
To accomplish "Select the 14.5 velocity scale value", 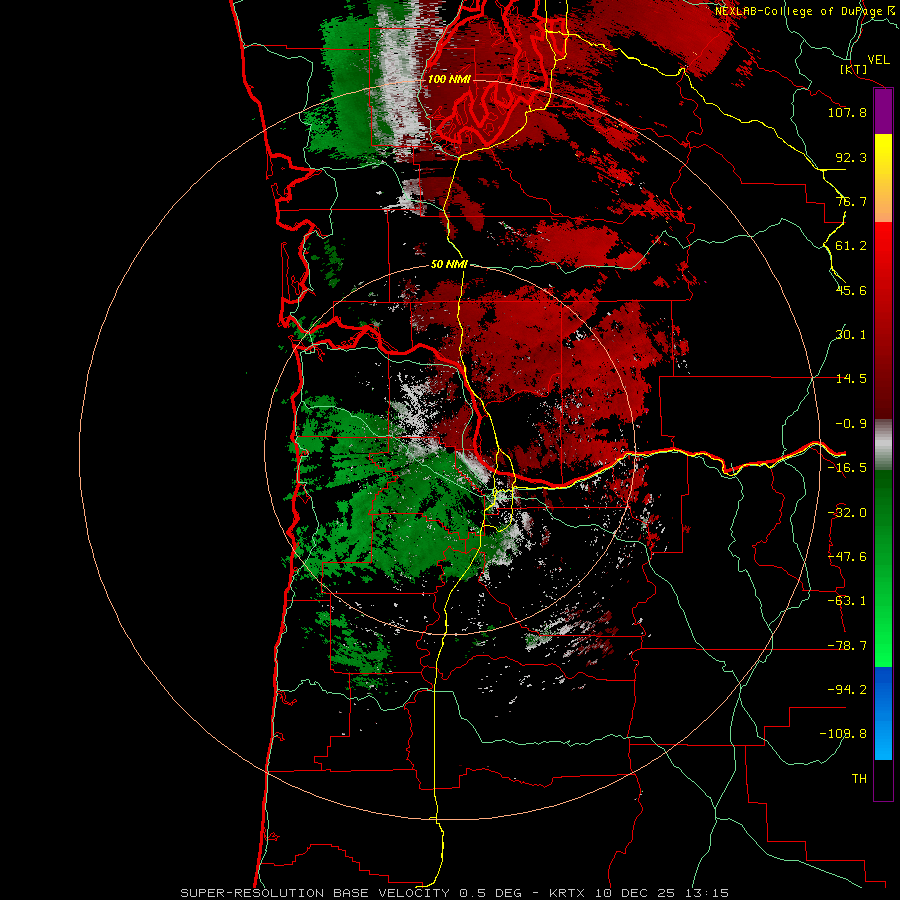I will tap(851, 379).
